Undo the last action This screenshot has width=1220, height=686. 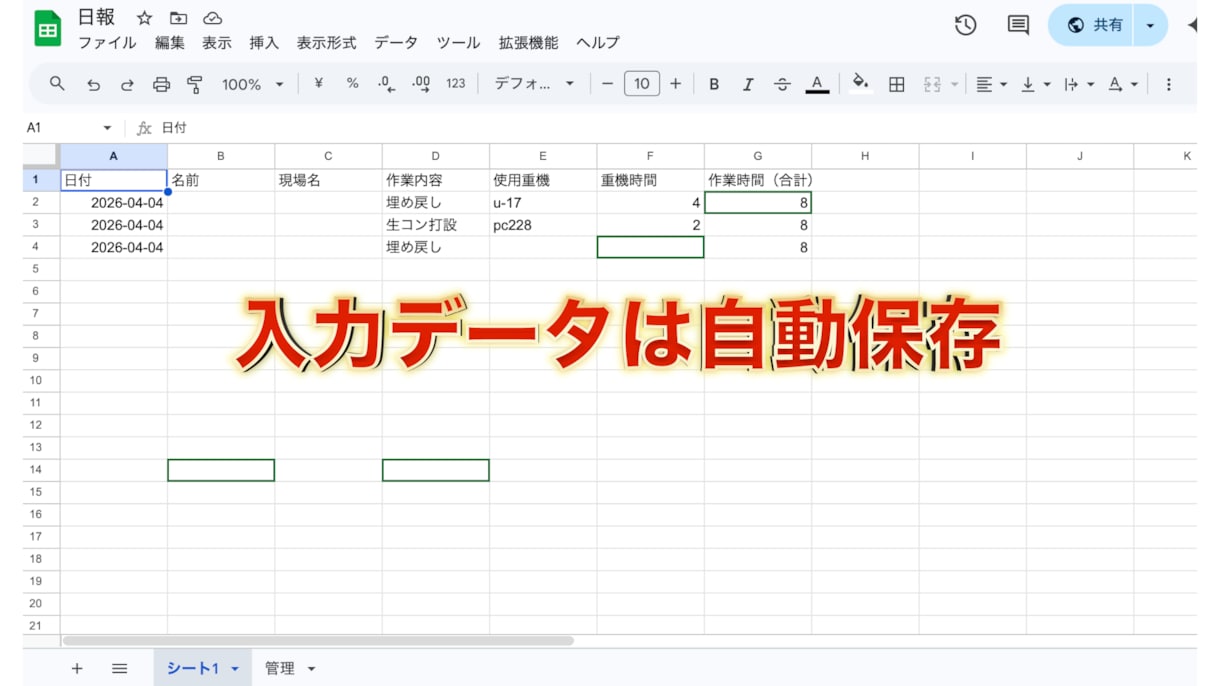93,85
